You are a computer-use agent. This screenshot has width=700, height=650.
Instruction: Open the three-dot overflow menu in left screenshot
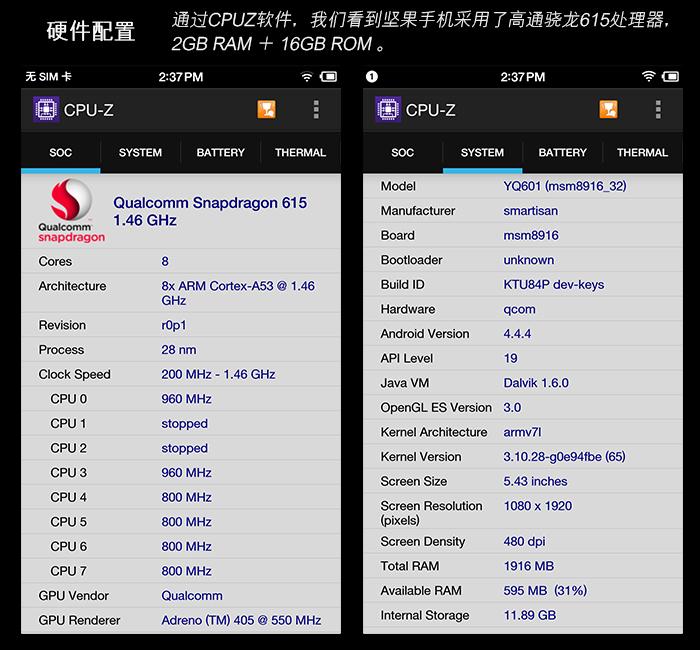click(x=316, y=109)
